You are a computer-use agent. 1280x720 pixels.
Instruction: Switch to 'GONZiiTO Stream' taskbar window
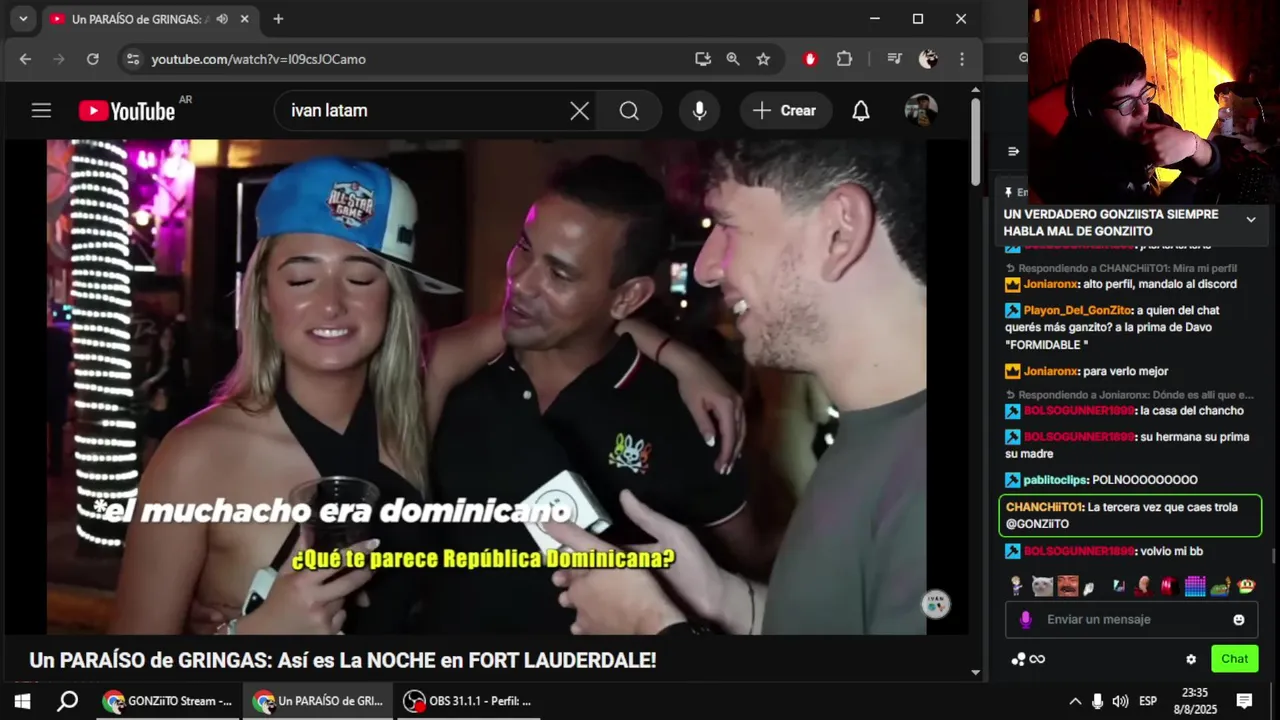[167, 701]
